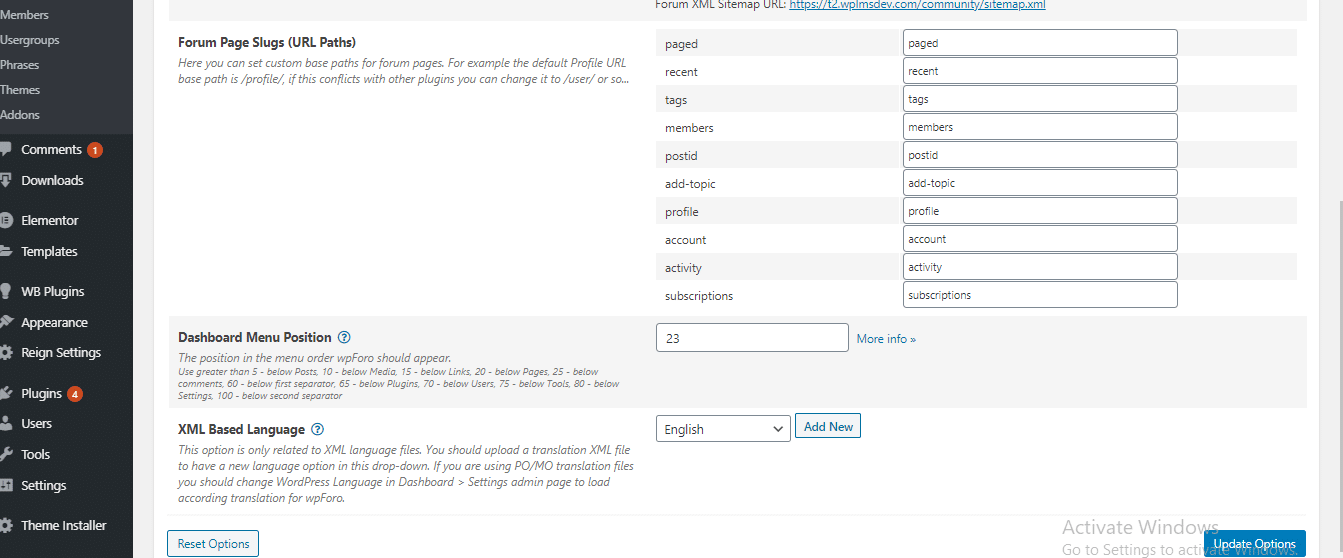The image size is (1343, 558).
Task: Click the Update Options button
Action: (1254, 544)
